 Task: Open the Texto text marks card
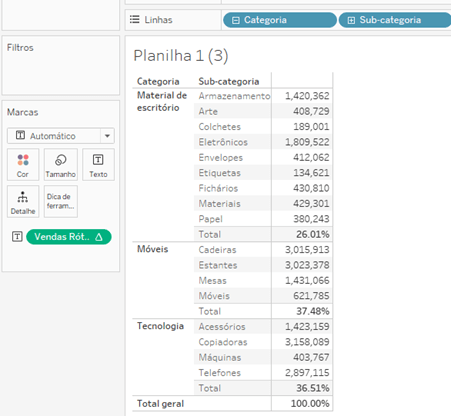point(98,165)
